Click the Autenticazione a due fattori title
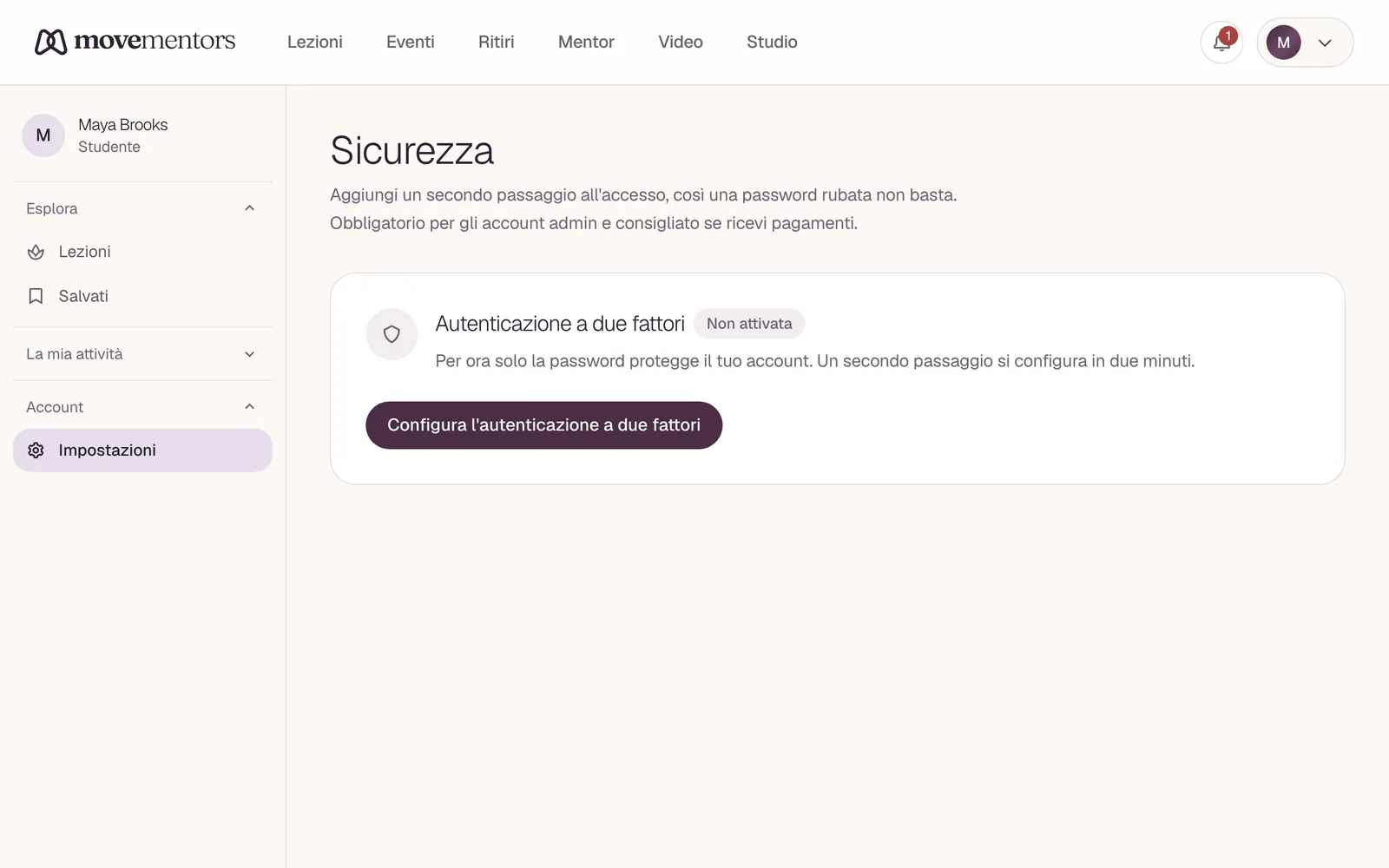 (560, 324)
